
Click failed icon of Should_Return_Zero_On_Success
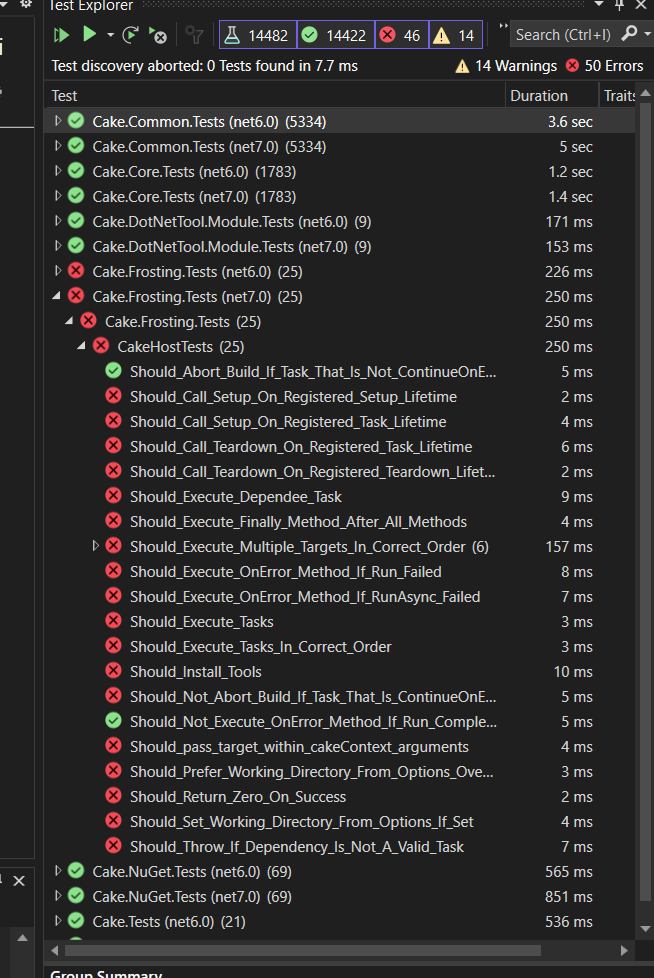click(113, 796)
